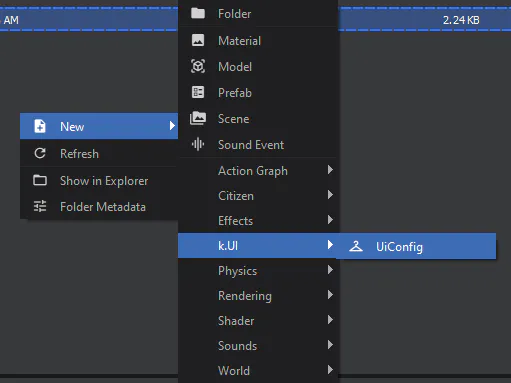The width and height of the screenshot is (511, 383).
Task: Click the Material image icon
Action: [x=198, y=40]
